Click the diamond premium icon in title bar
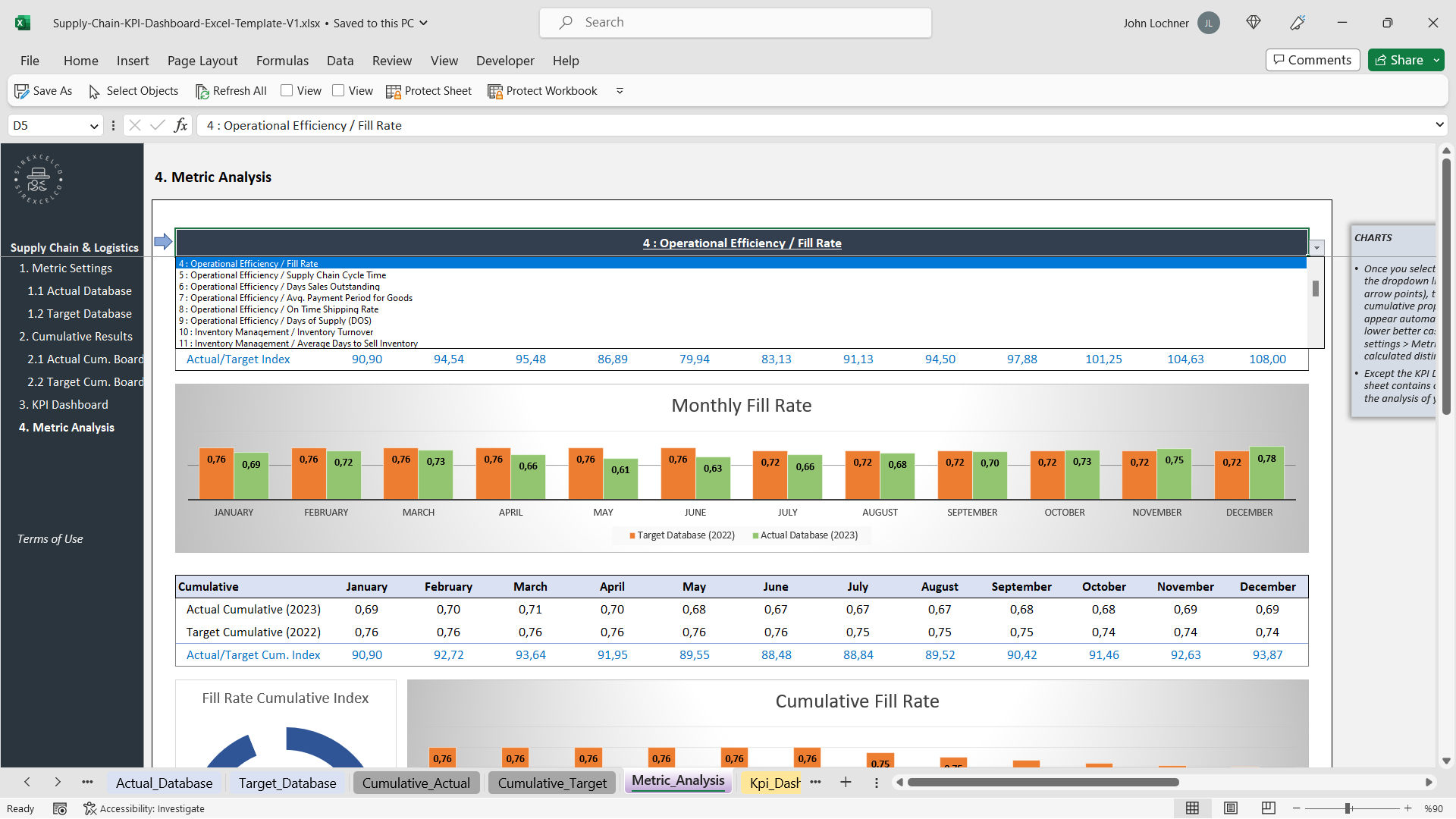 1254,23
